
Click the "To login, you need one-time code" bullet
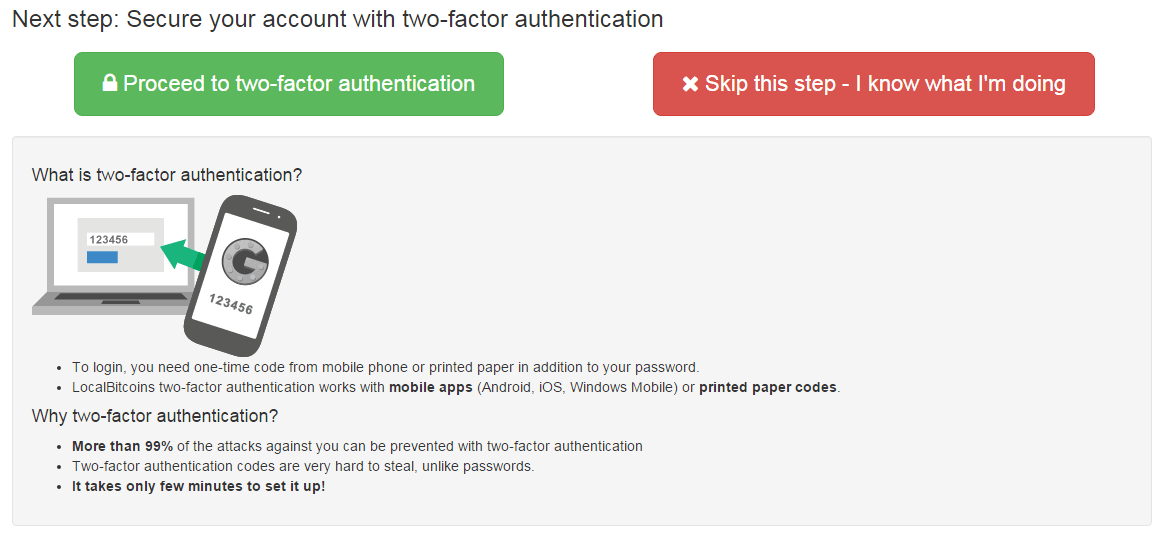click(385, 367)
